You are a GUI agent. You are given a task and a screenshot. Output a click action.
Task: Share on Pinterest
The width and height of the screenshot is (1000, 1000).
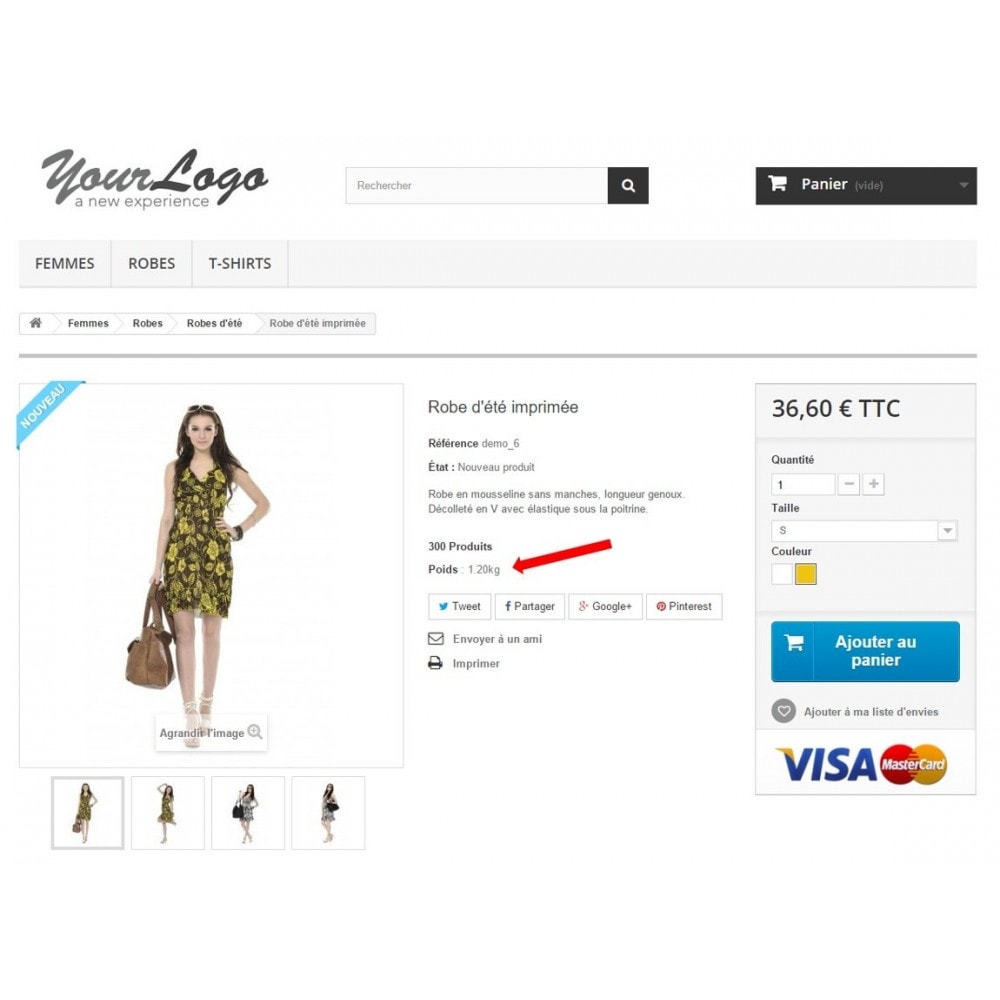684,607
